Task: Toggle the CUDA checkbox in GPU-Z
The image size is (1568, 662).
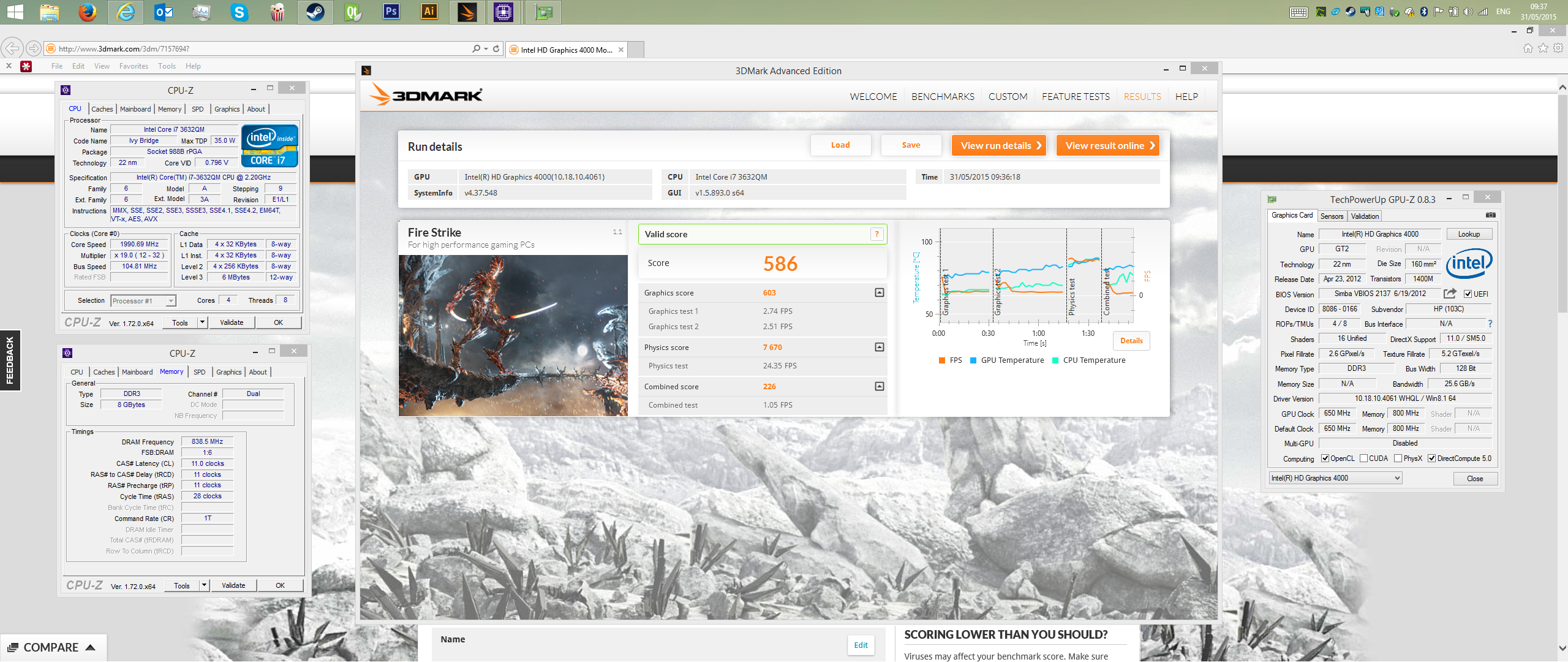Action: coord(1364,458)
